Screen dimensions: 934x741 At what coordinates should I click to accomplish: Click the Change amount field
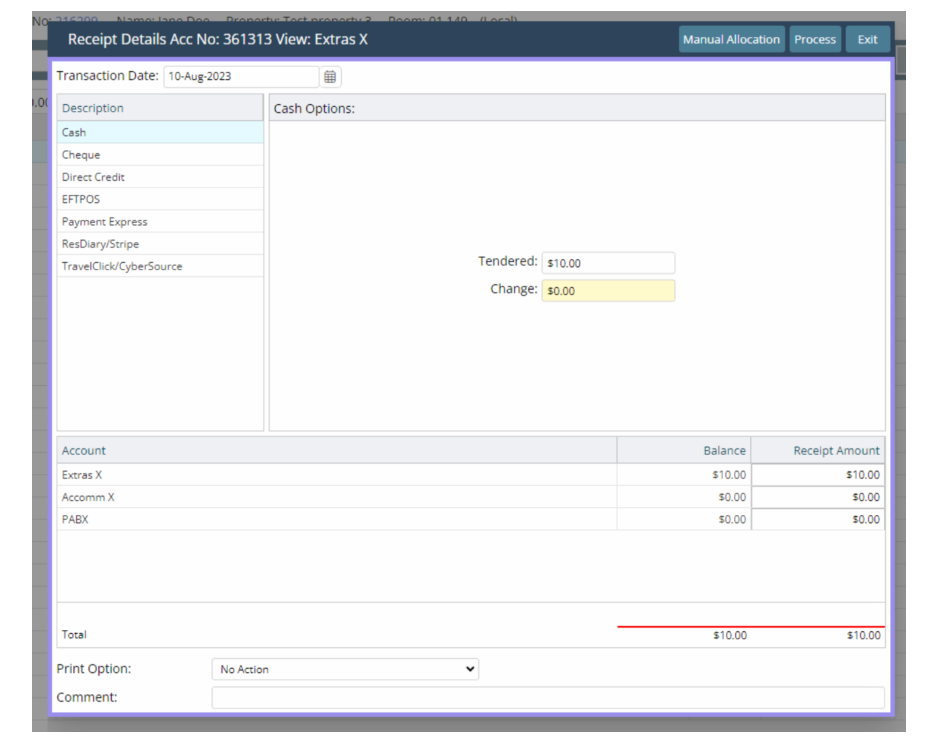coord(608,291)
